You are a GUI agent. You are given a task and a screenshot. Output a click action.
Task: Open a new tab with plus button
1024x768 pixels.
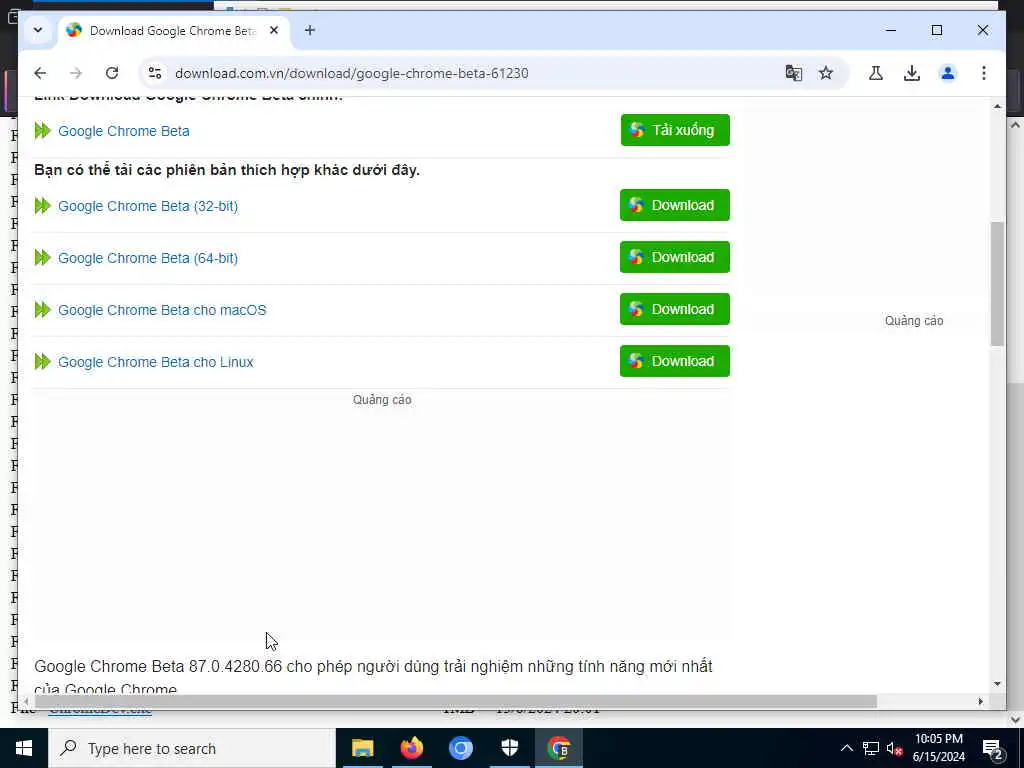[310, 30]
